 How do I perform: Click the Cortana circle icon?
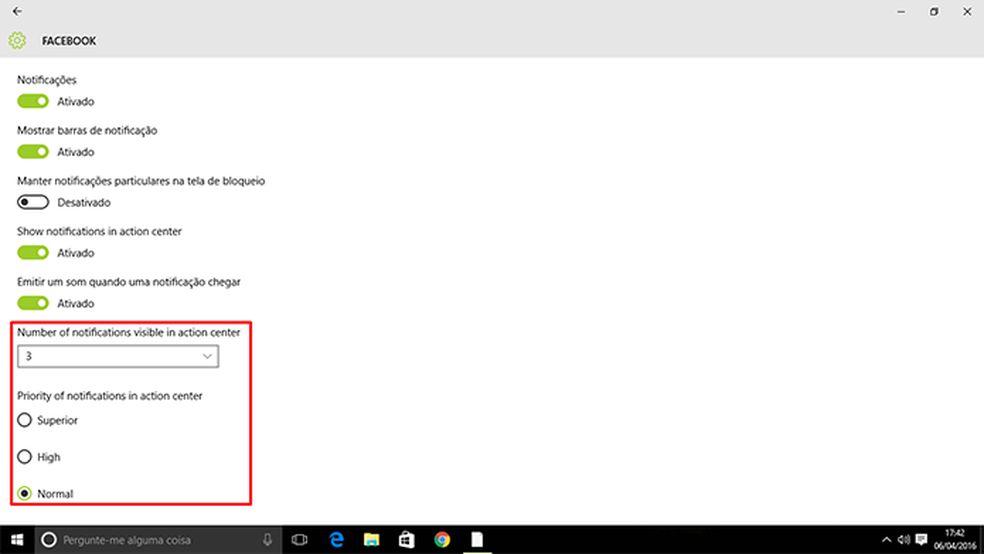coord(49,540)
